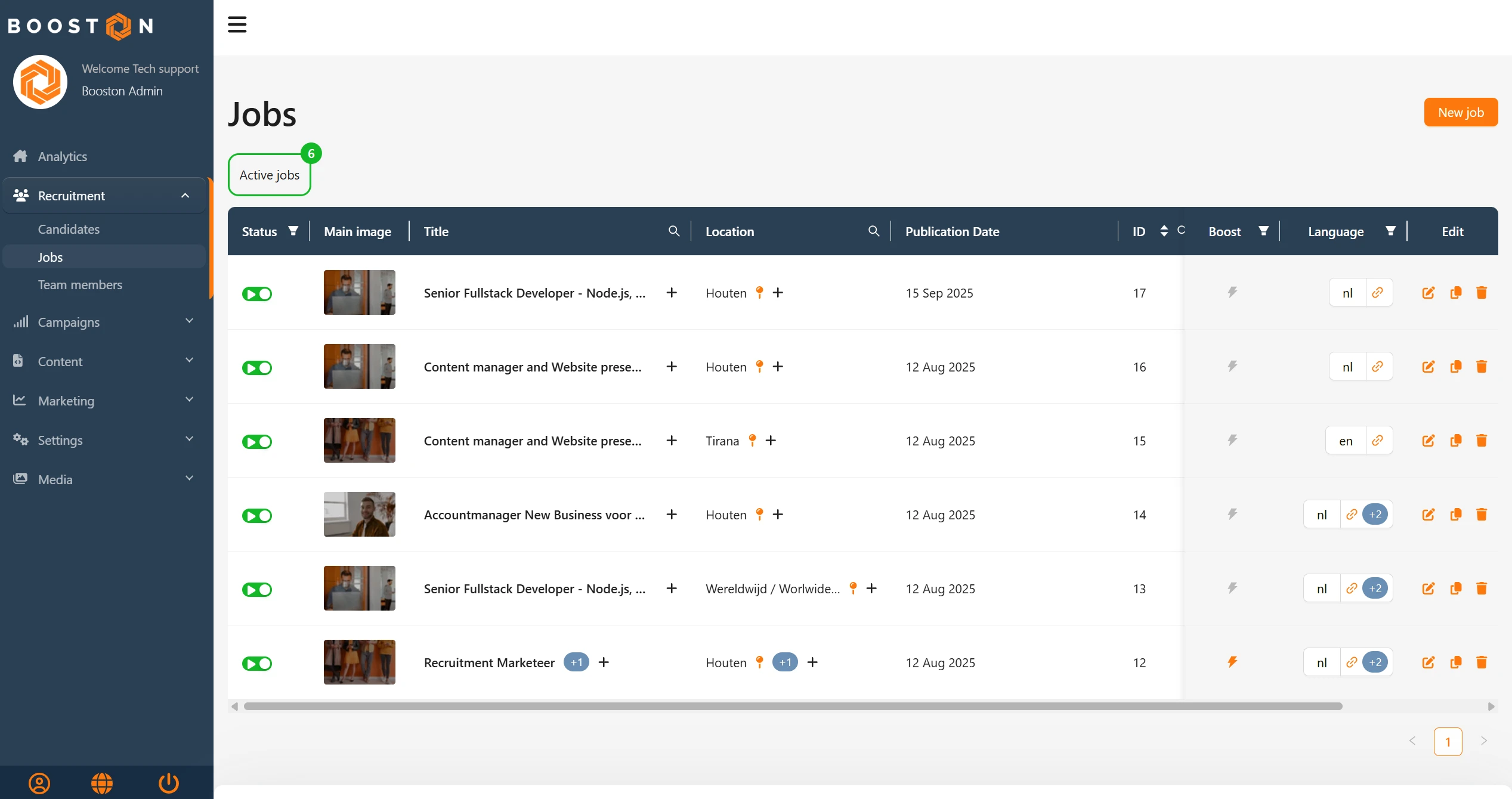Open title search magnifier icon
1512x799 pixels.
click(x=674, y=231)
